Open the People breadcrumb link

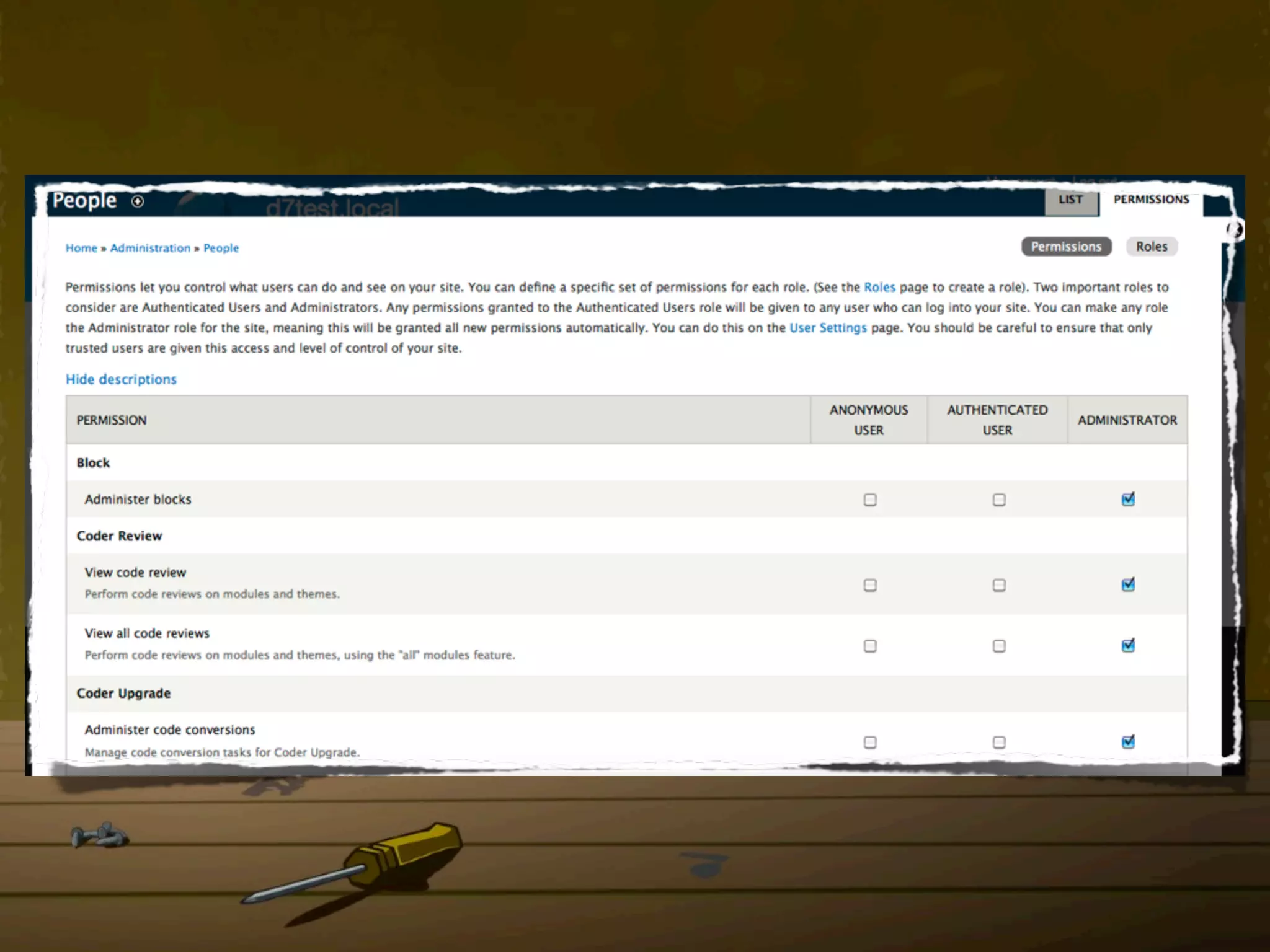[x=221, y=248]
